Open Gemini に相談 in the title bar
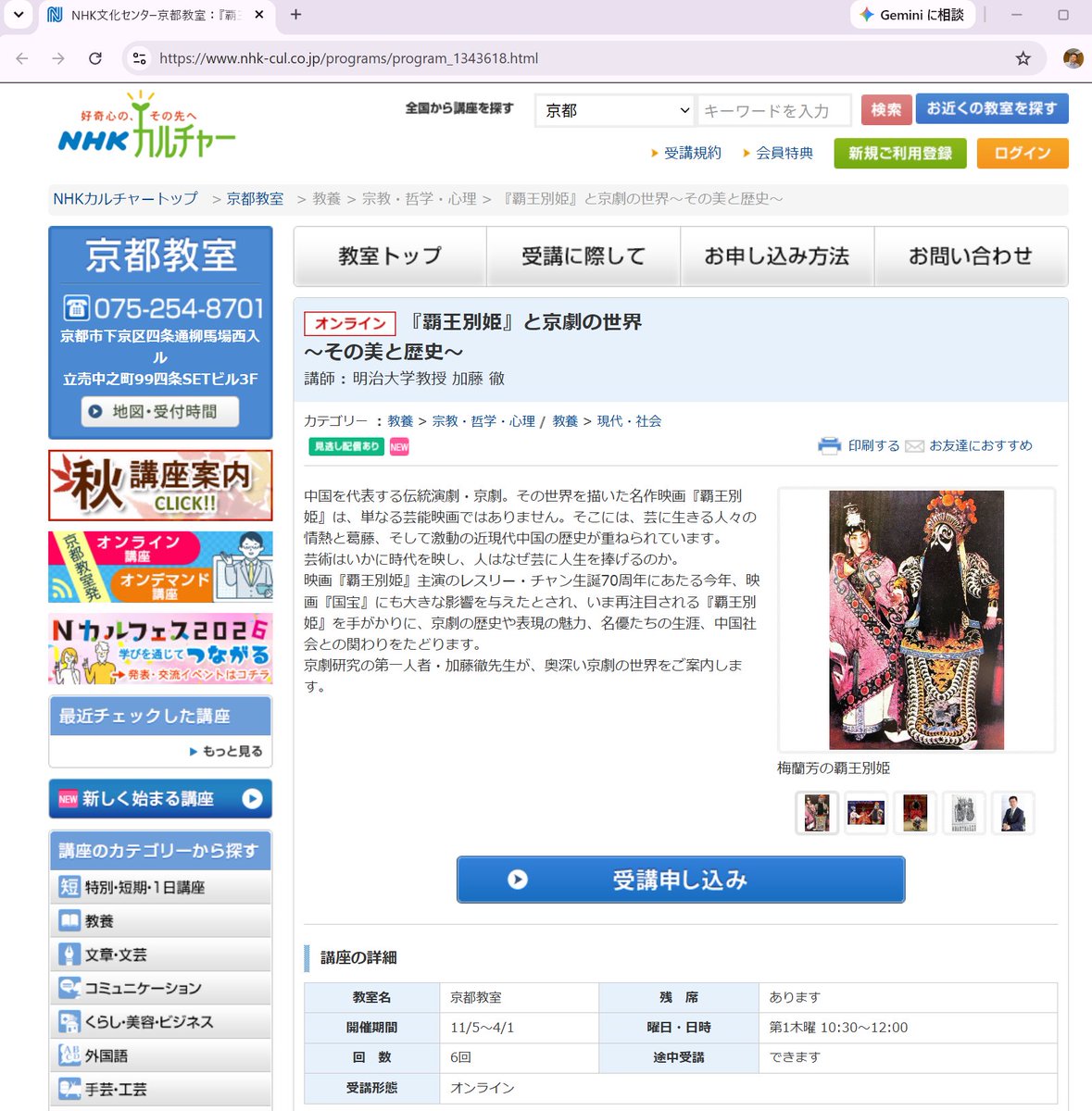The image size is (1092, 1111). 912,15
